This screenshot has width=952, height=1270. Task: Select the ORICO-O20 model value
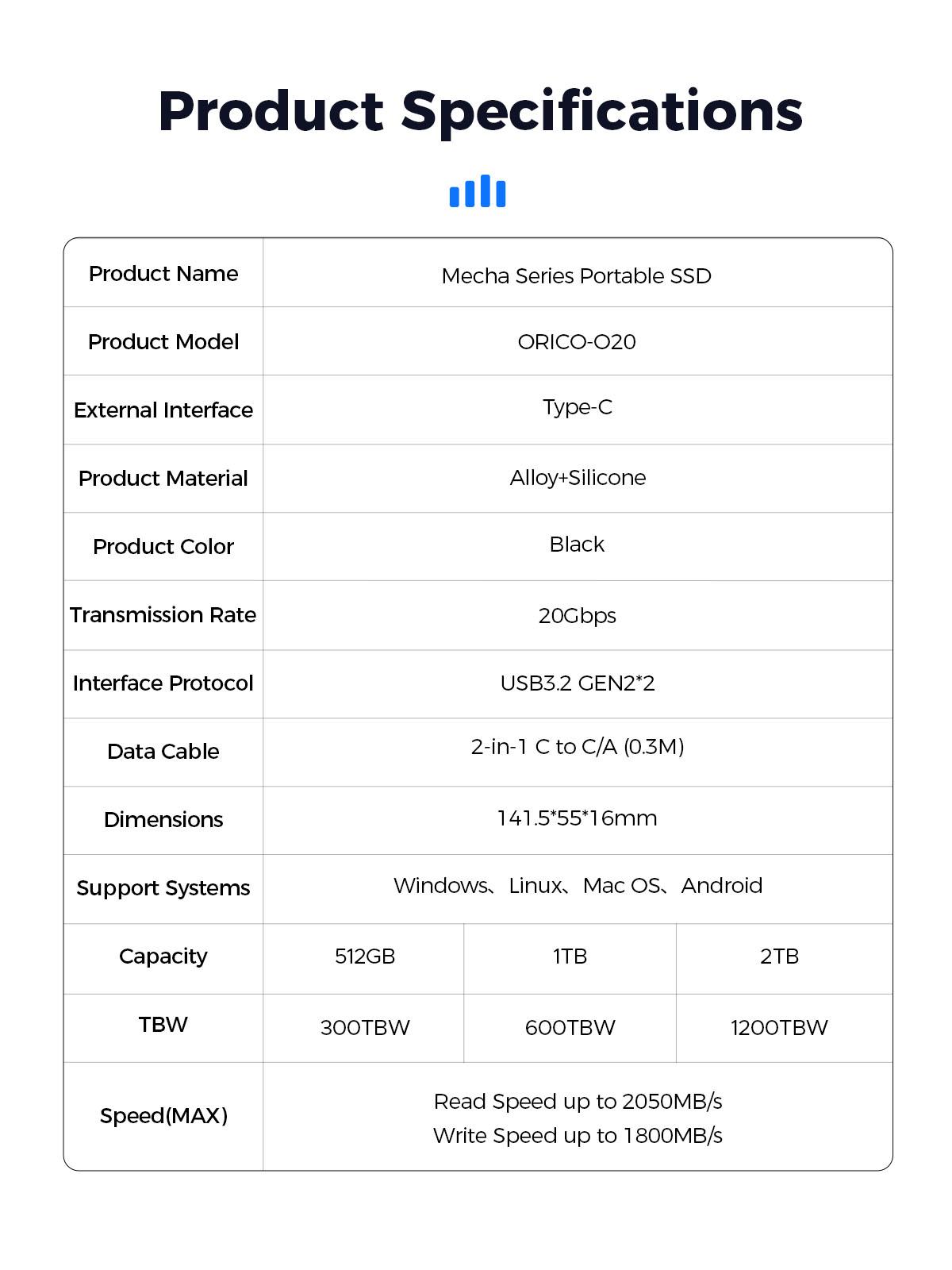577,342
